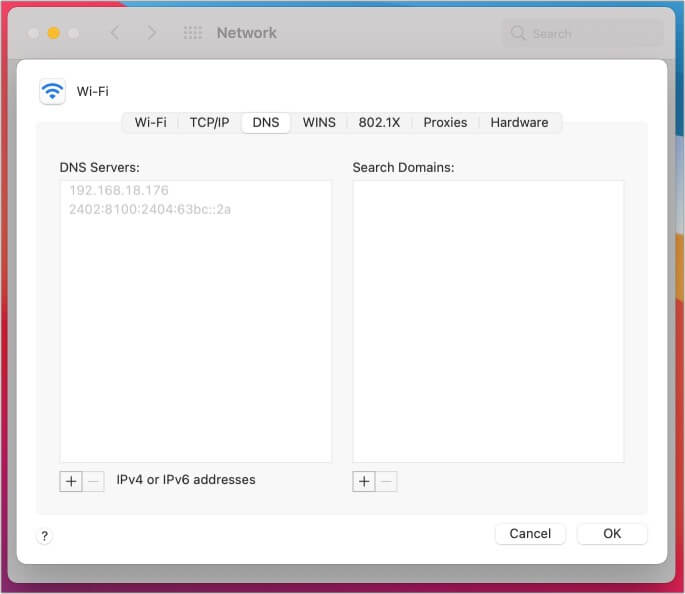
Task: Show all preferences grid icon
Action: (x=193, y=33)
